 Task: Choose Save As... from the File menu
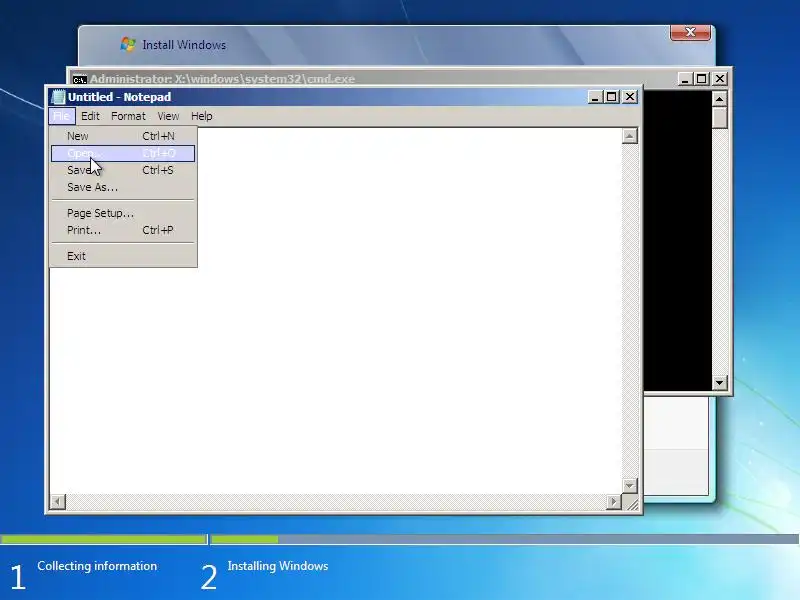122,187
